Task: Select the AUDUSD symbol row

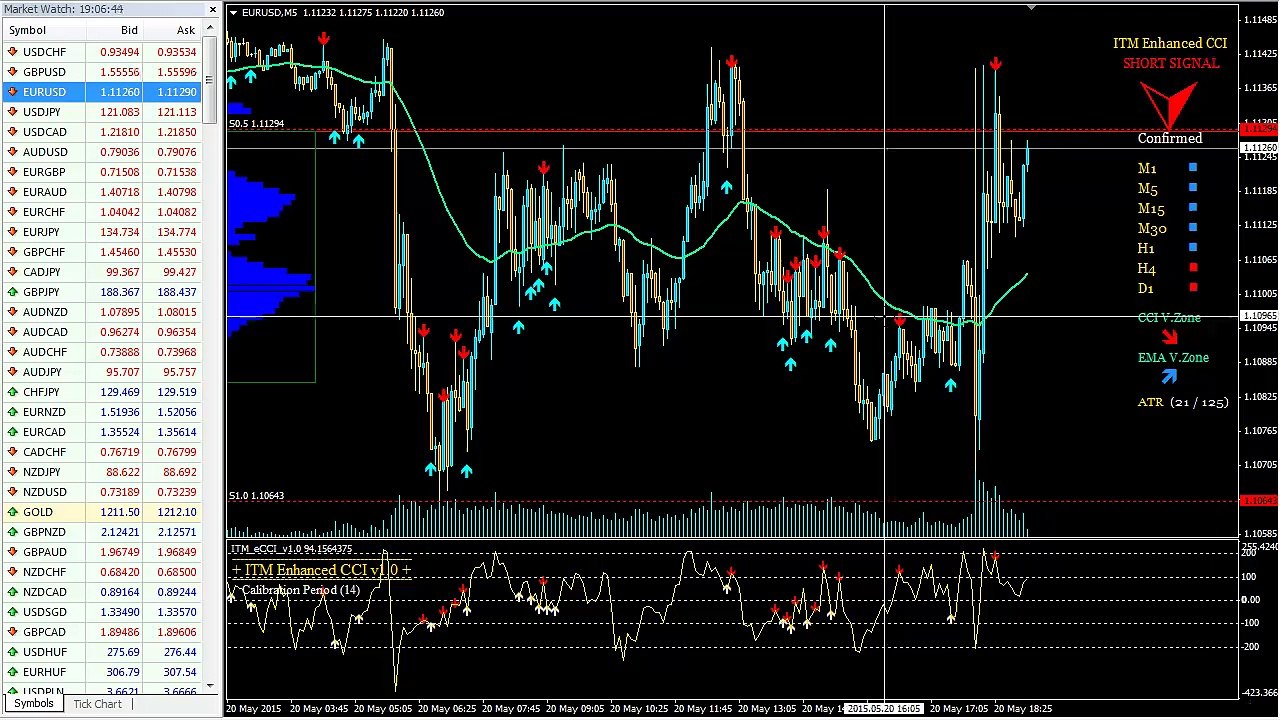Action: (x=101, y=152)
